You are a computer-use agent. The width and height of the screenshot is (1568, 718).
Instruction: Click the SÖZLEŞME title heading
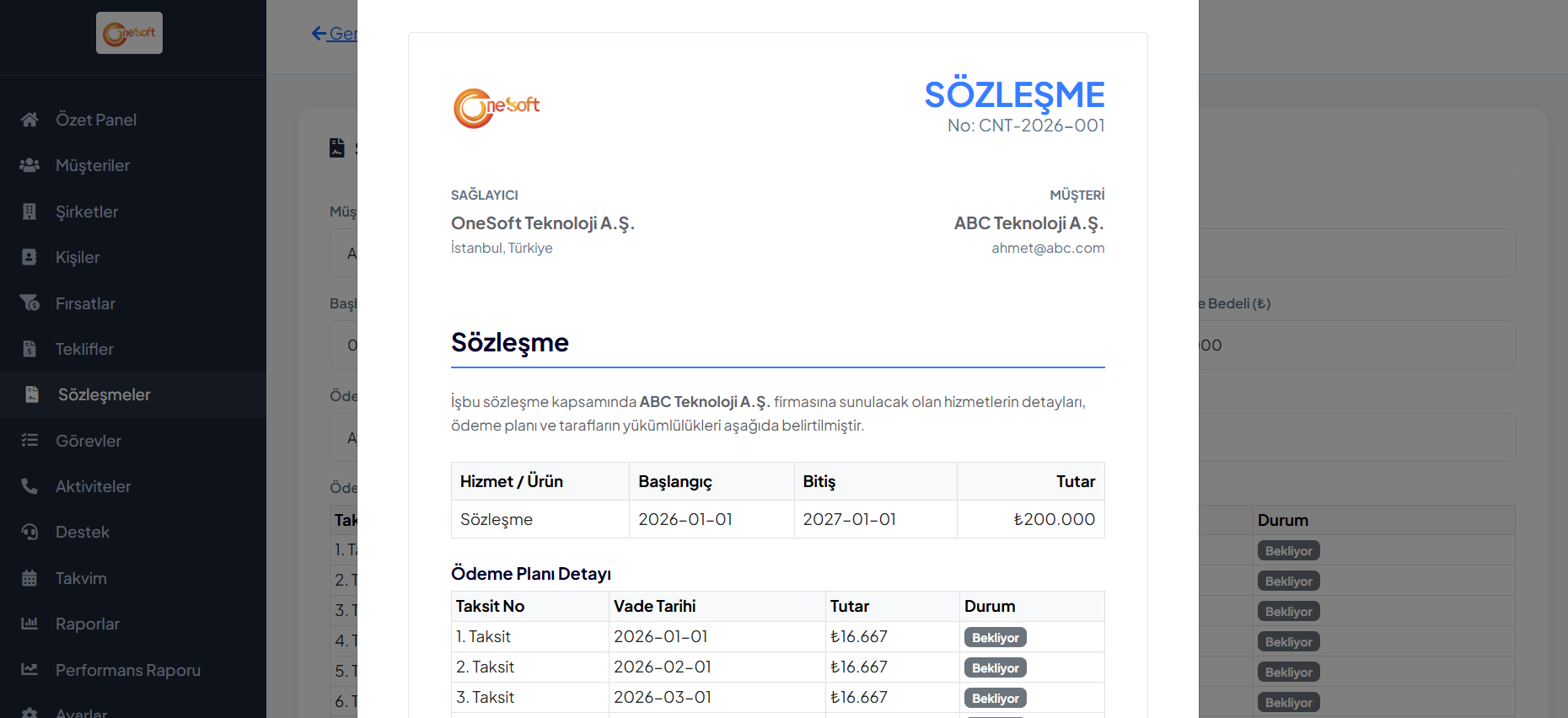click(x=1014, y=94)
